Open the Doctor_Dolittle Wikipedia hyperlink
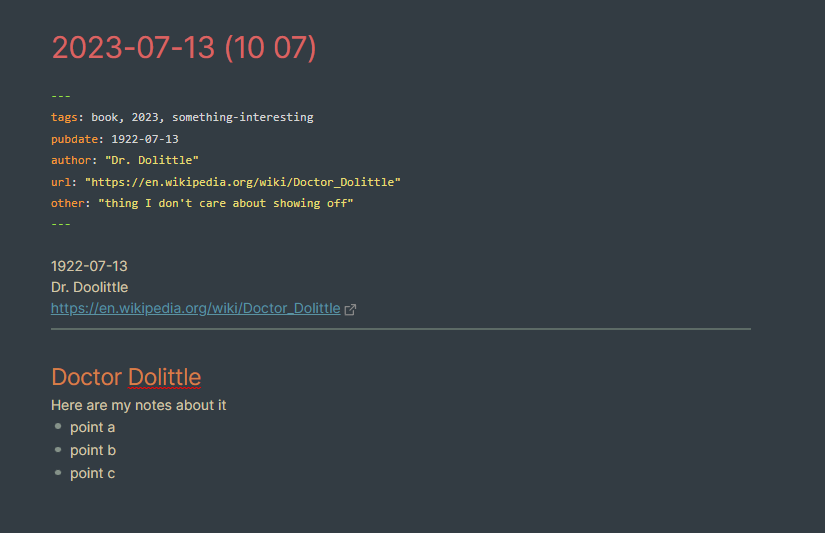The width and height of the screenshot is (825, 533). click(195, 309)
